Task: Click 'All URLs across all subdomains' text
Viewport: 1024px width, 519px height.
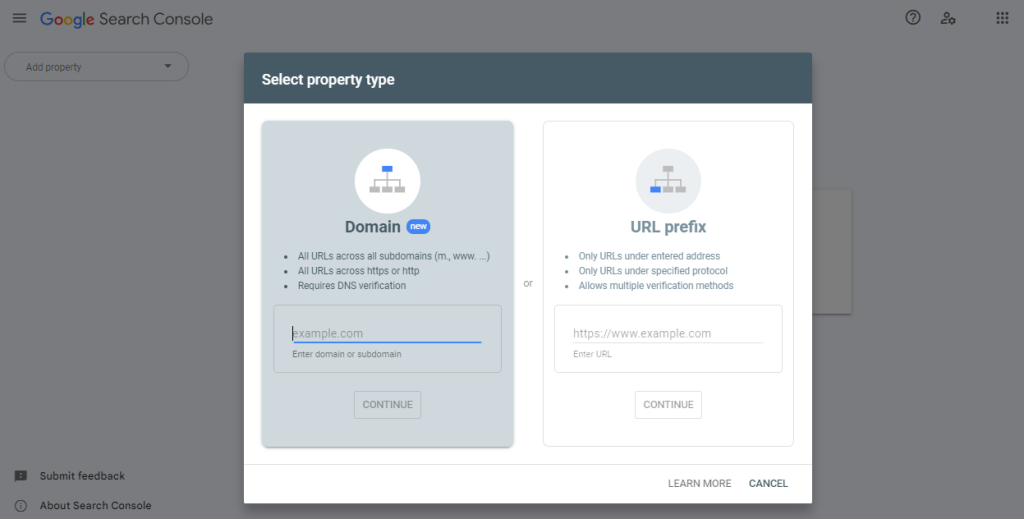Action: [394, 256]
